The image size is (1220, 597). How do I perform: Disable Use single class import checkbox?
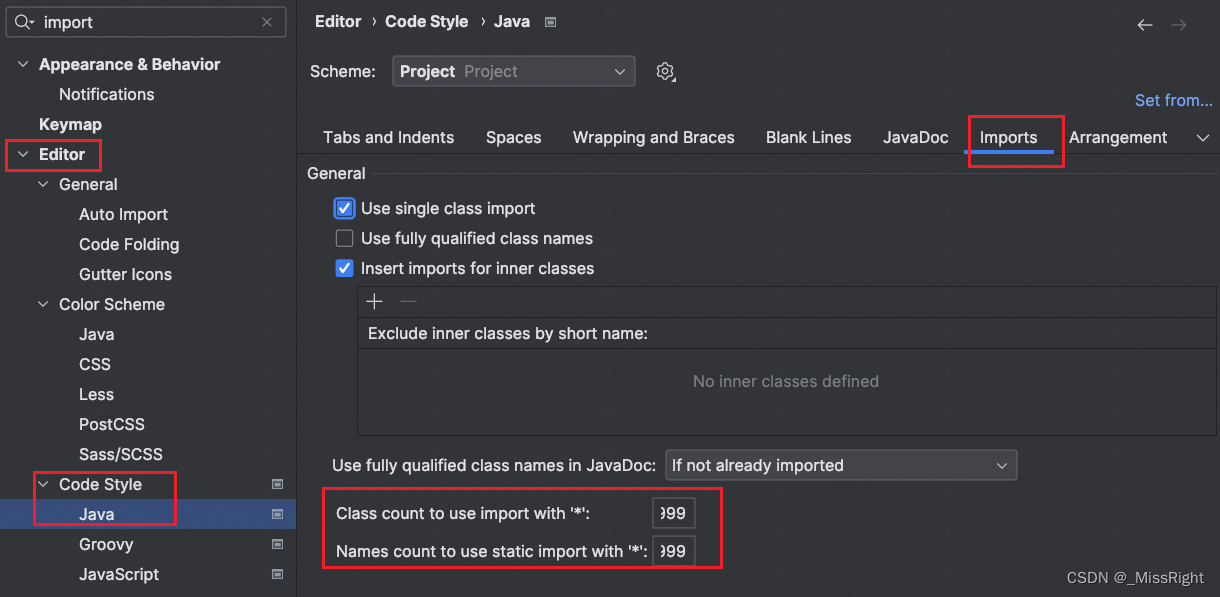tap(345, 208)
